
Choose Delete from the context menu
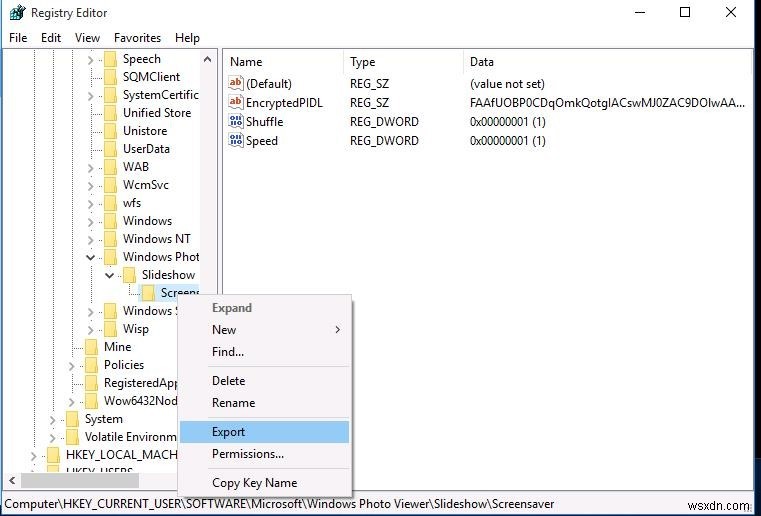(x=265, y=381)
